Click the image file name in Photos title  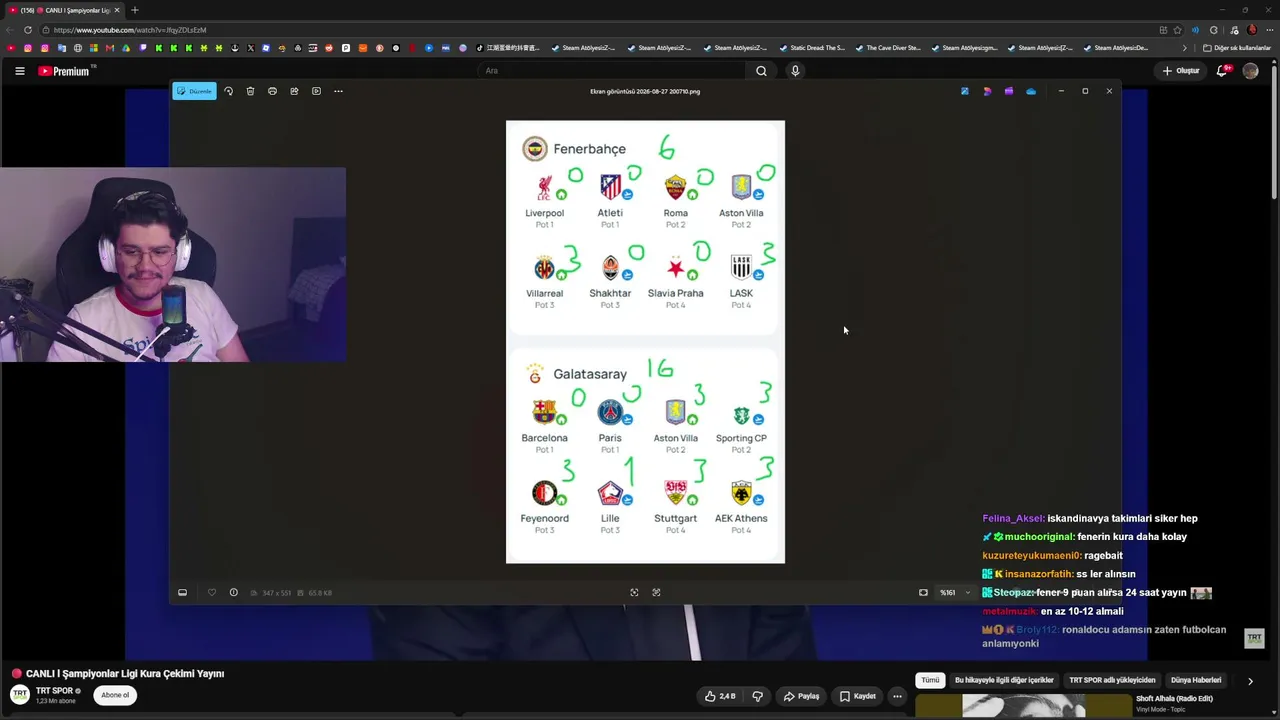pyautogui.click(x=645, y=91)
